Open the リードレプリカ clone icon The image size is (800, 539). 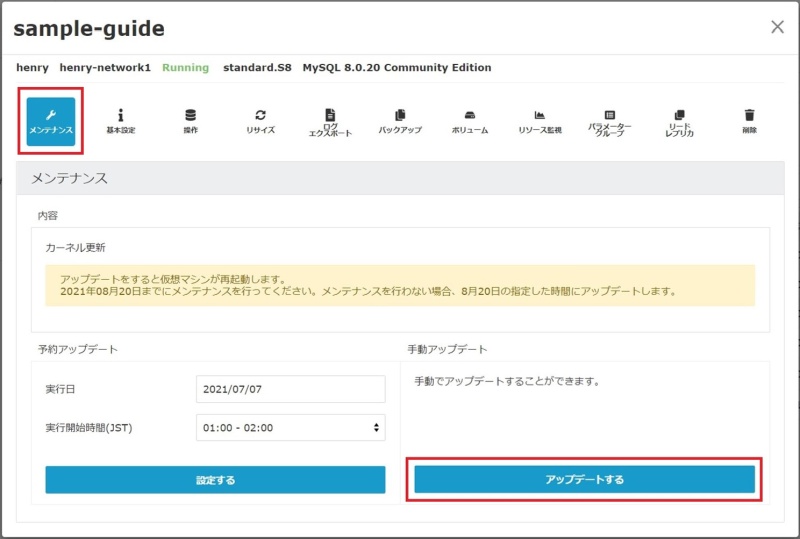680,122
